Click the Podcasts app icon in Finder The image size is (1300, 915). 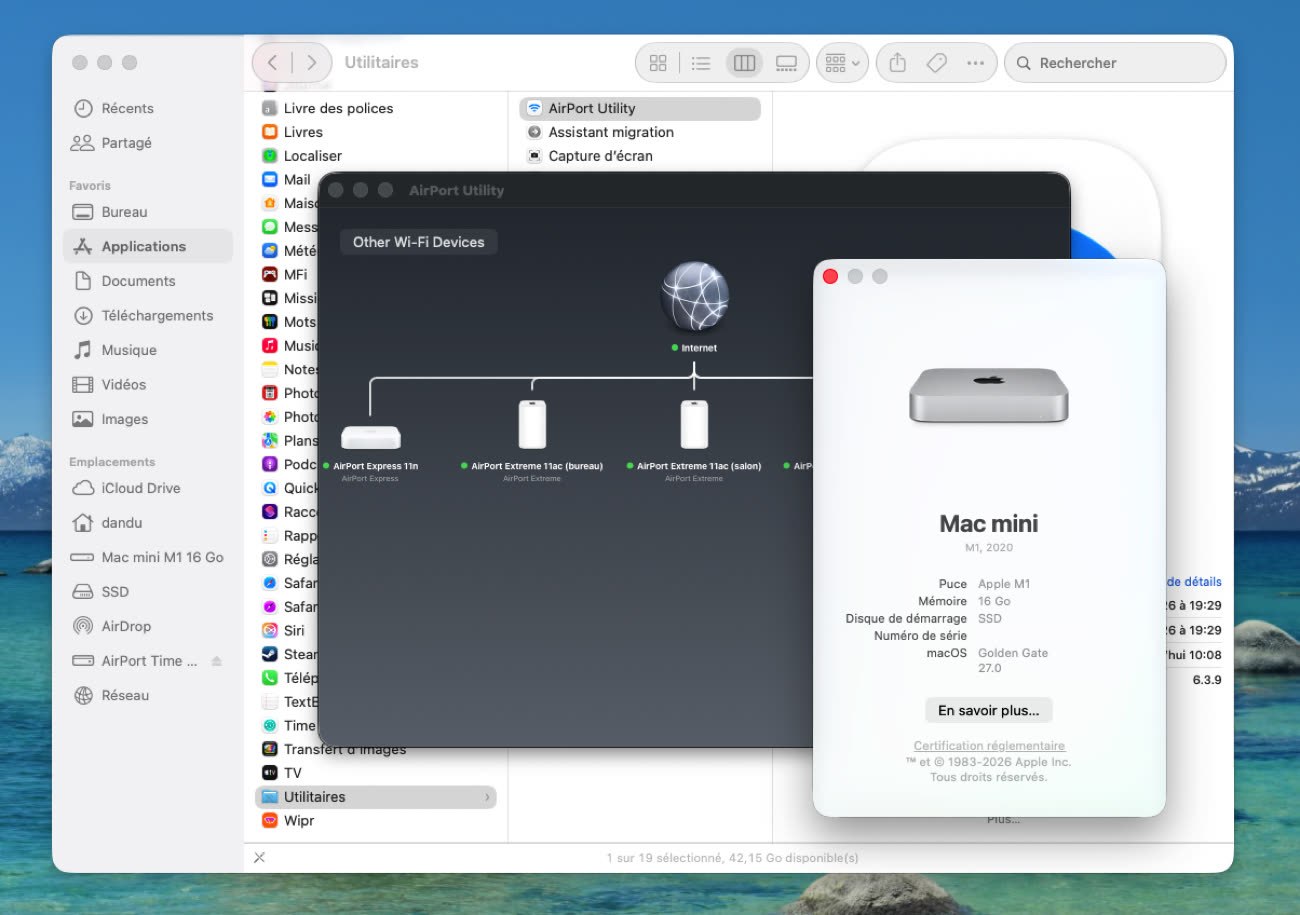point(269,464)
